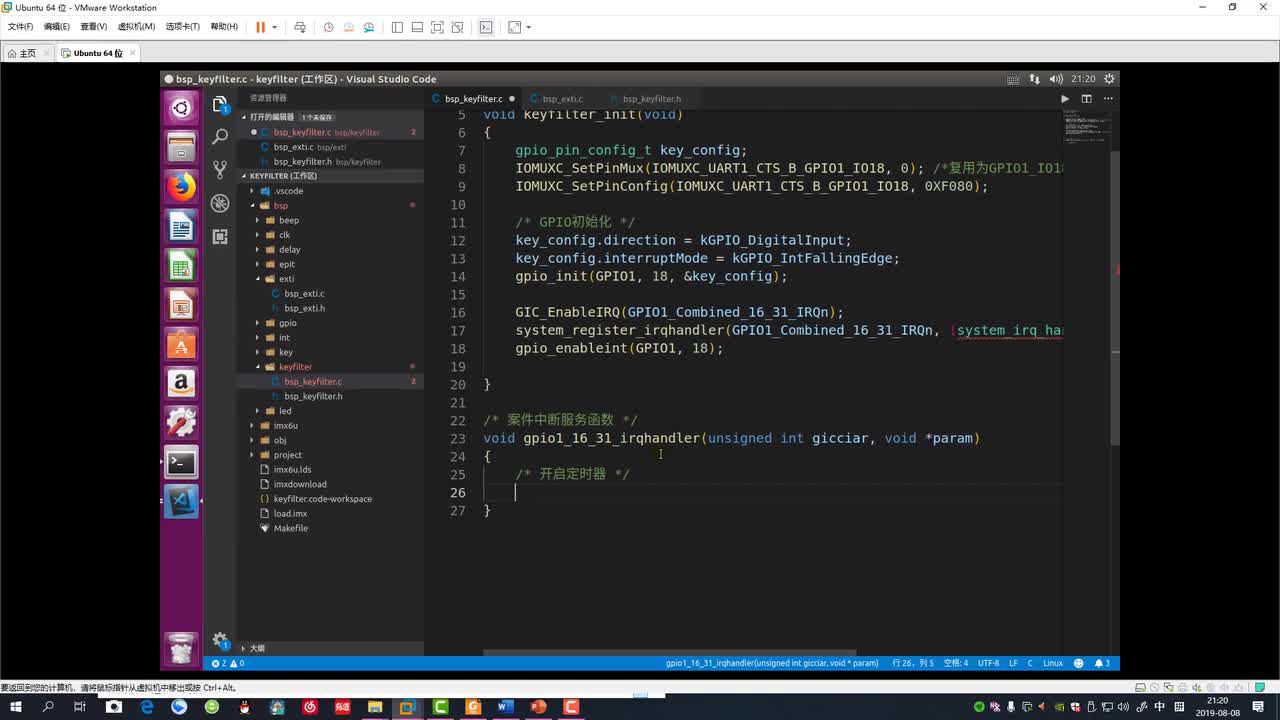Change the UTF-8 encoding in status bar
Image resolution: width=1280 pixels, height=720 pixels.
(988, 663)
